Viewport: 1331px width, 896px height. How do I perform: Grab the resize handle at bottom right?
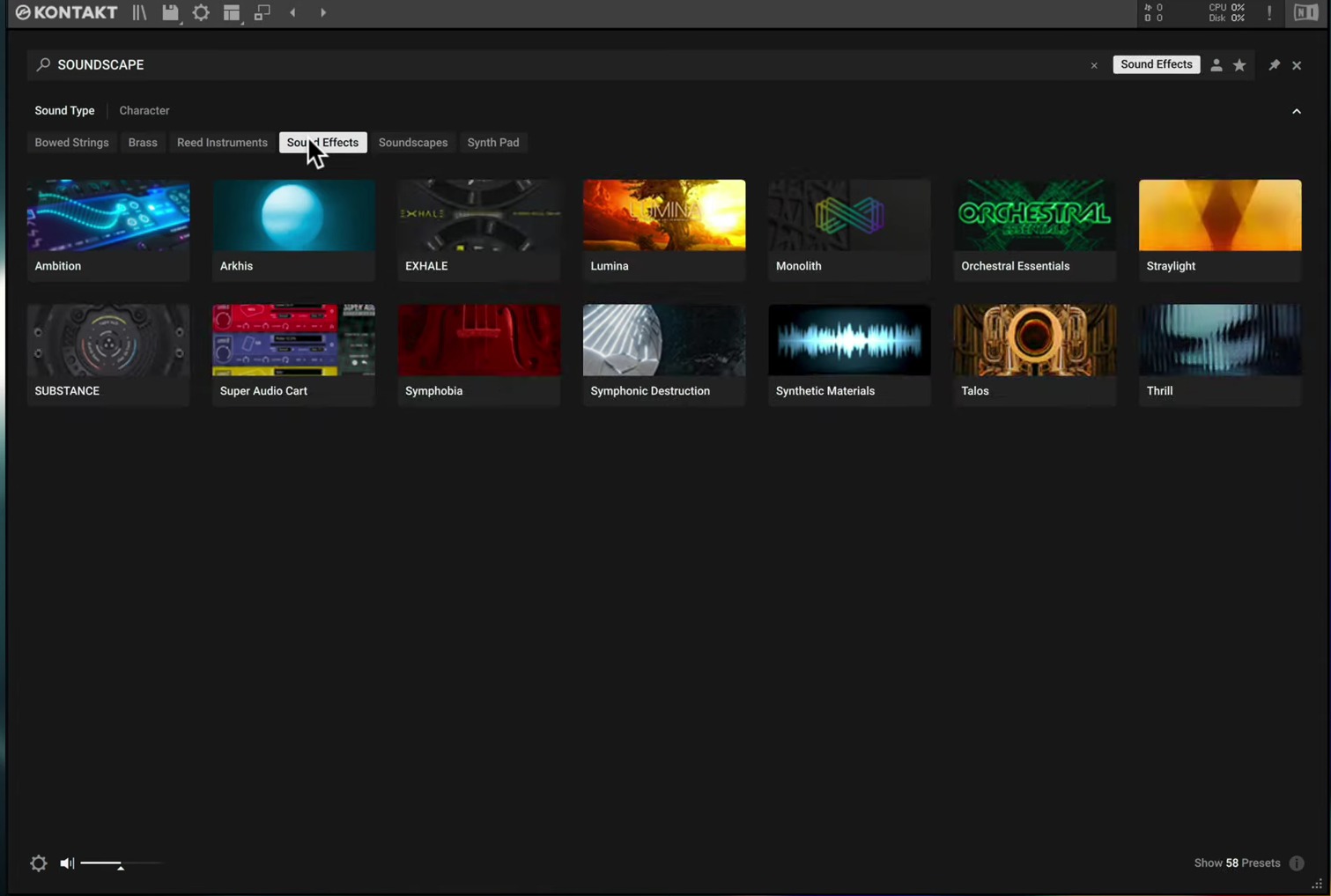tap(1317, 884)
